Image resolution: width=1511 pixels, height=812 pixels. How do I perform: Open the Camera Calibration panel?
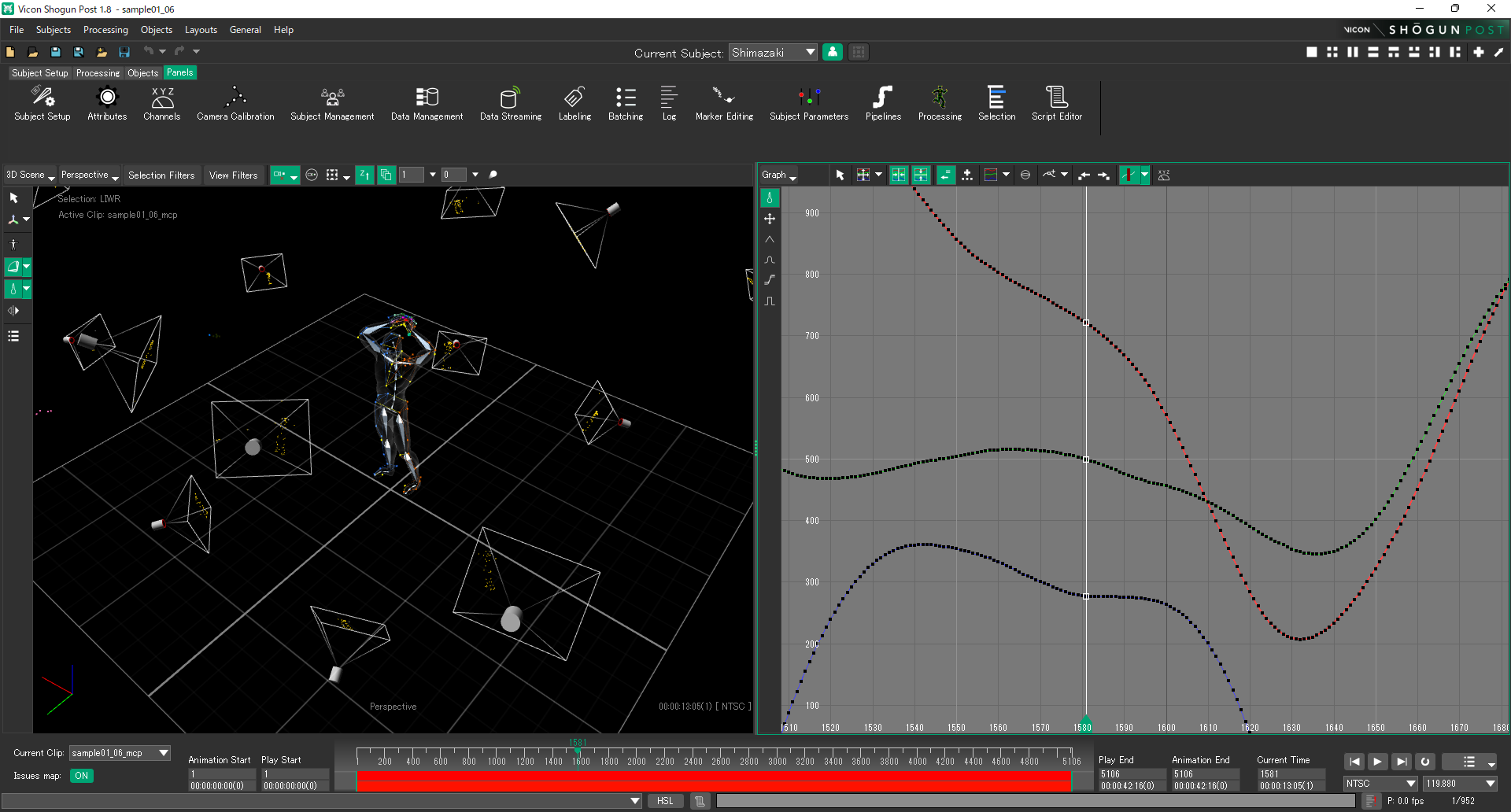[x=235, y=104]
